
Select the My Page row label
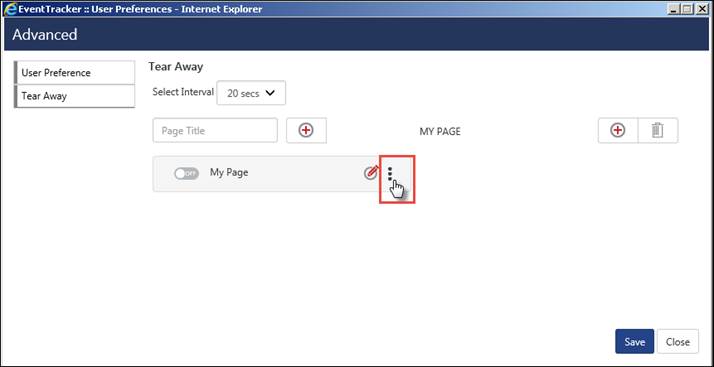[x=229, y=173]
